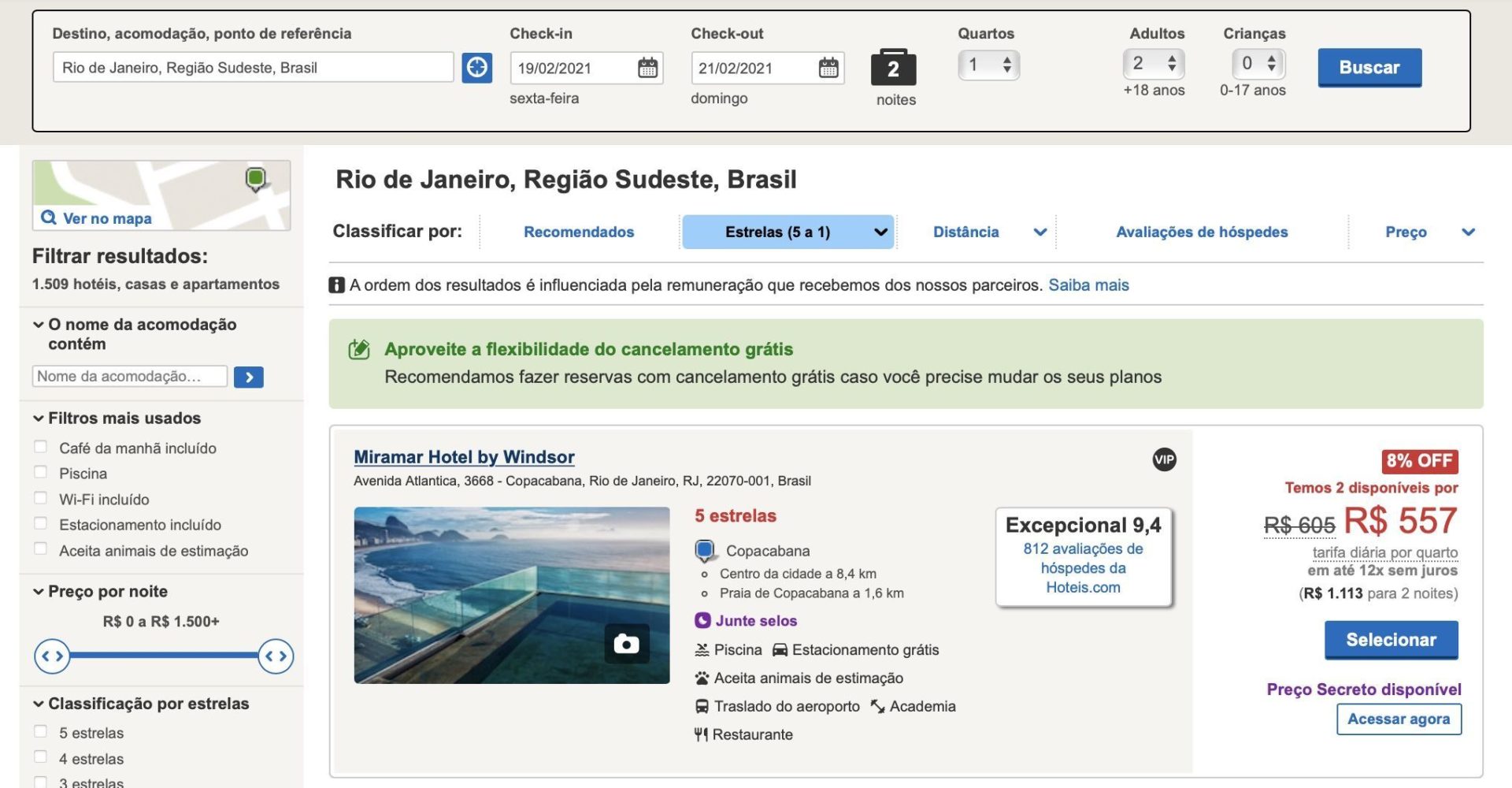Open the Miramar Hotel pool photo
The image size is (1512, 788).
click(x=512, y=595)
